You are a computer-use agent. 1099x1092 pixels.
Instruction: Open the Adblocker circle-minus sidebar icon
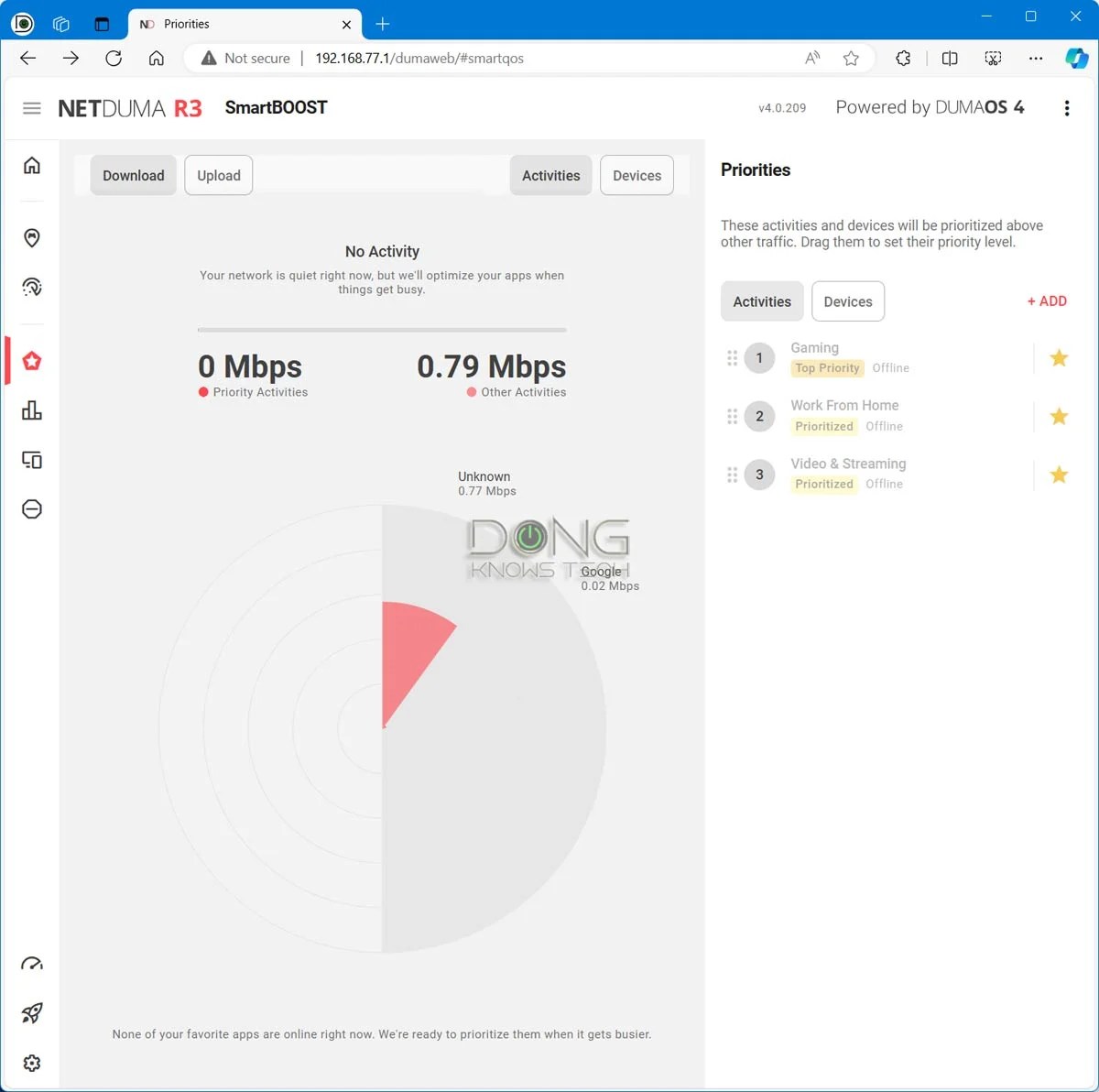point(32,509)
